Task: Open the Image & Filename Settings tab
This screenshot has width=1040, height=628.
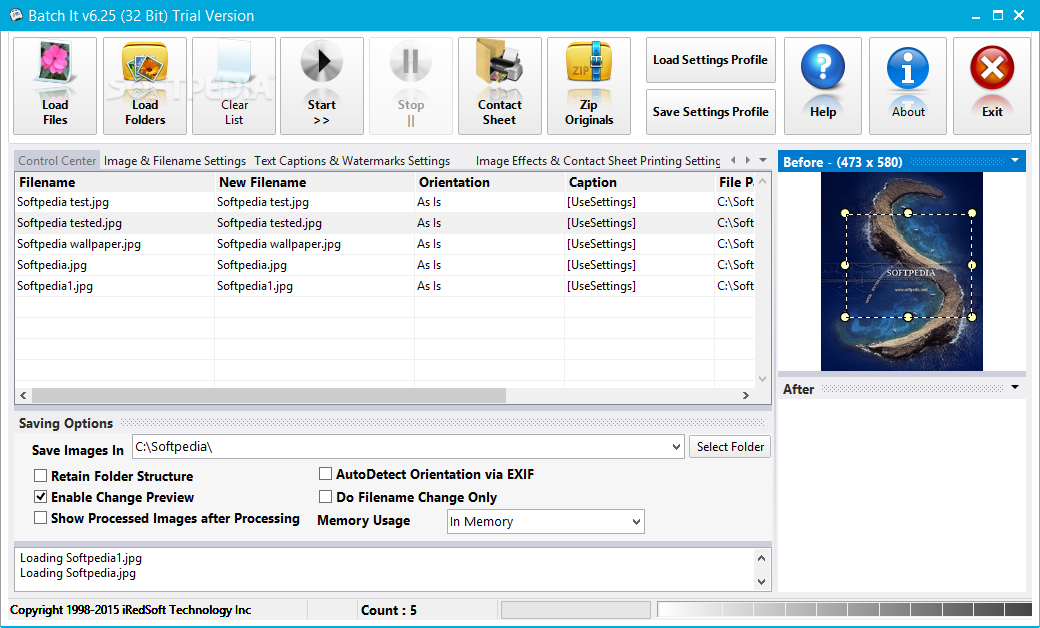Action: [174, 160]
